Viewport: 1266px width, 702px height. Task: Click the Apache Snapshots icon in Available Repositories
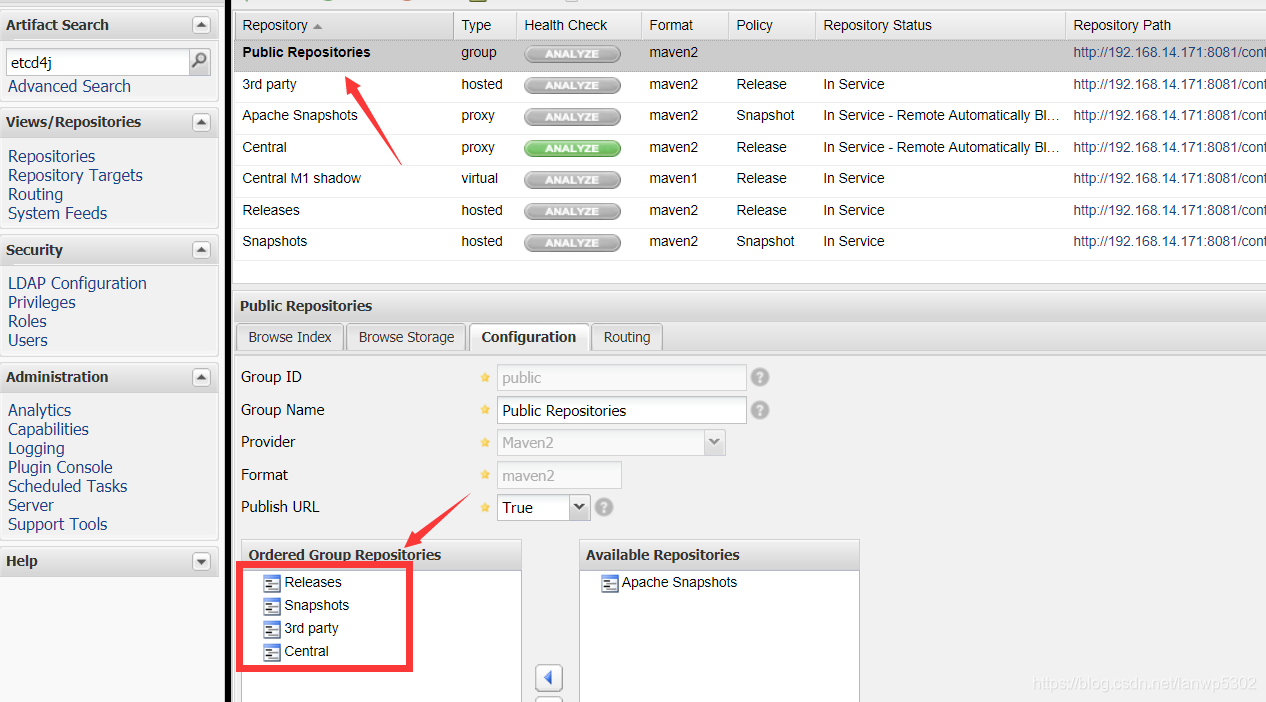click(x=610, y=583)
